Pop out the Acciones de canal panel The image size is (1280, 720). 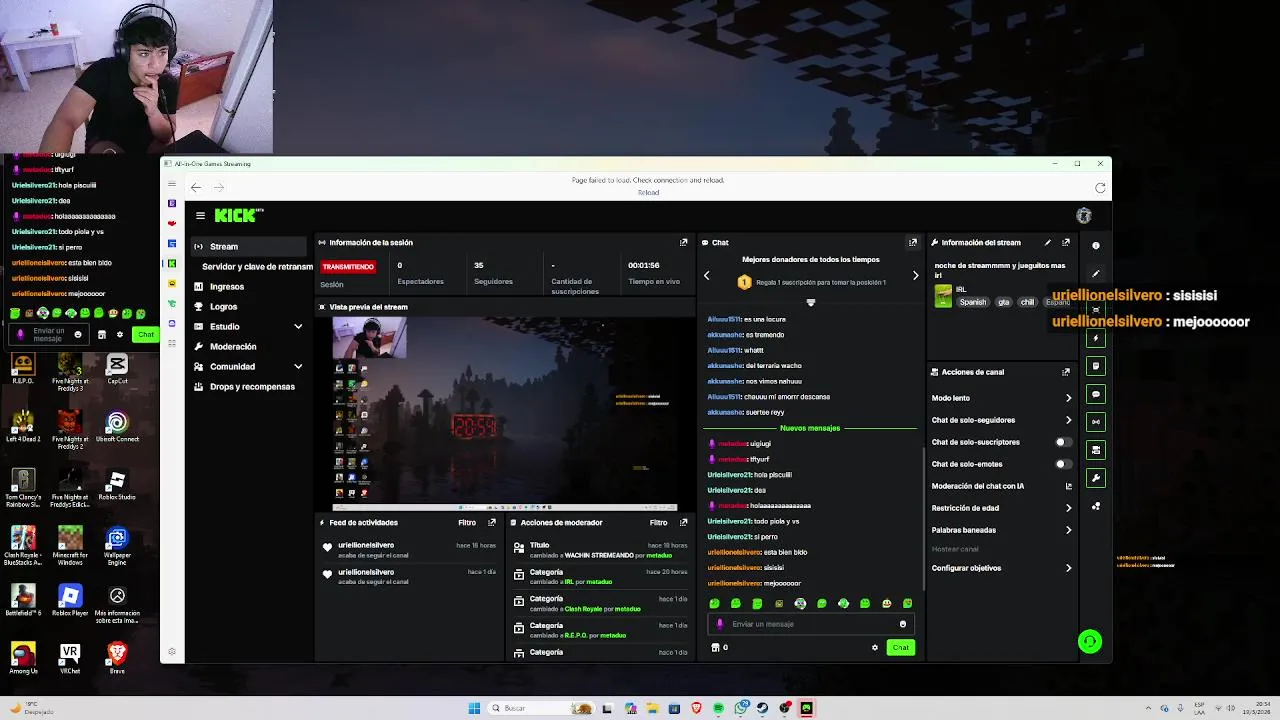tap(1066, 372)
